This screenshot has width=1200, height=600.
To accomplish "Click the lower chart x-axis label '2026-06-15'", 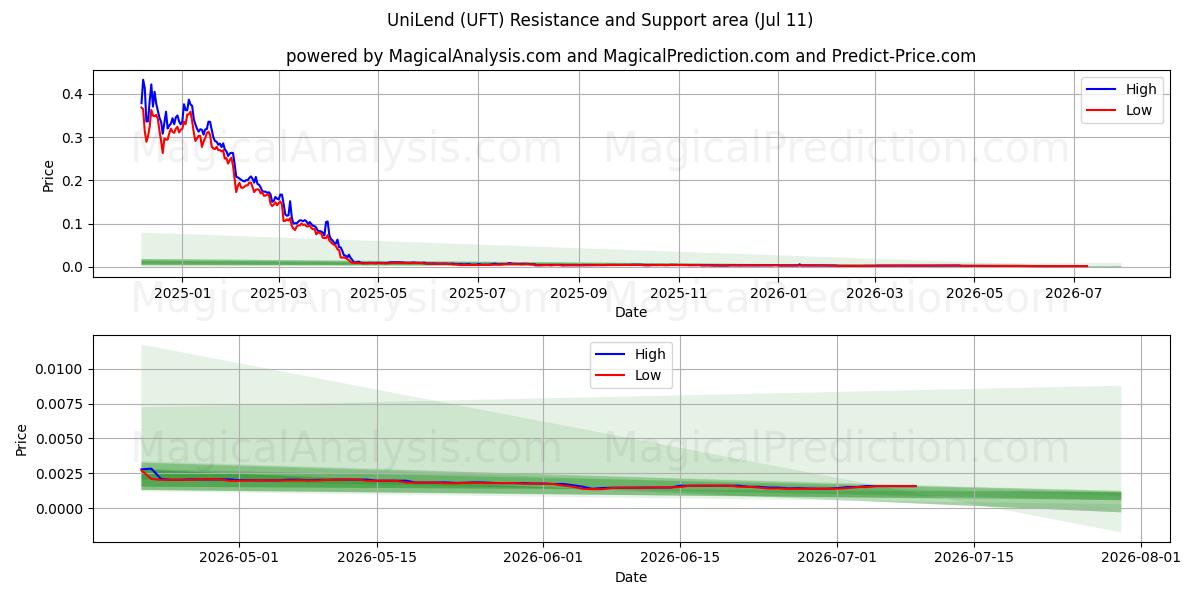I will coord(680,558).
